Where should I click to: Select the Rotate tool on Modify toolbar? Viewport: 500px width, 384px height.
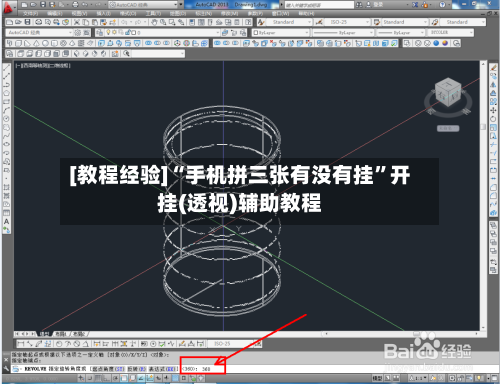(x=493, y=119)
